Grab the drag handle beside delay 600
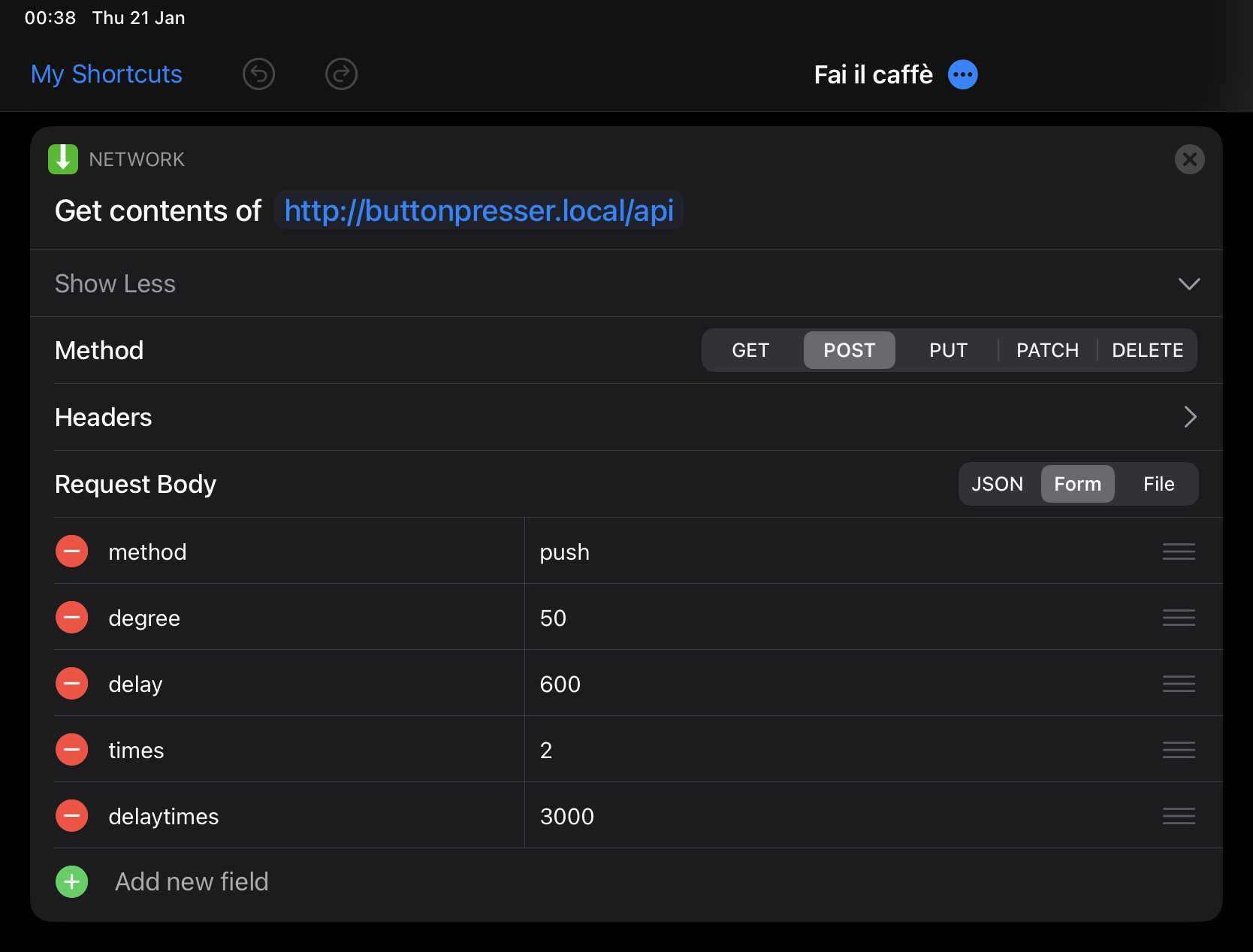 tap(1179, 684)
